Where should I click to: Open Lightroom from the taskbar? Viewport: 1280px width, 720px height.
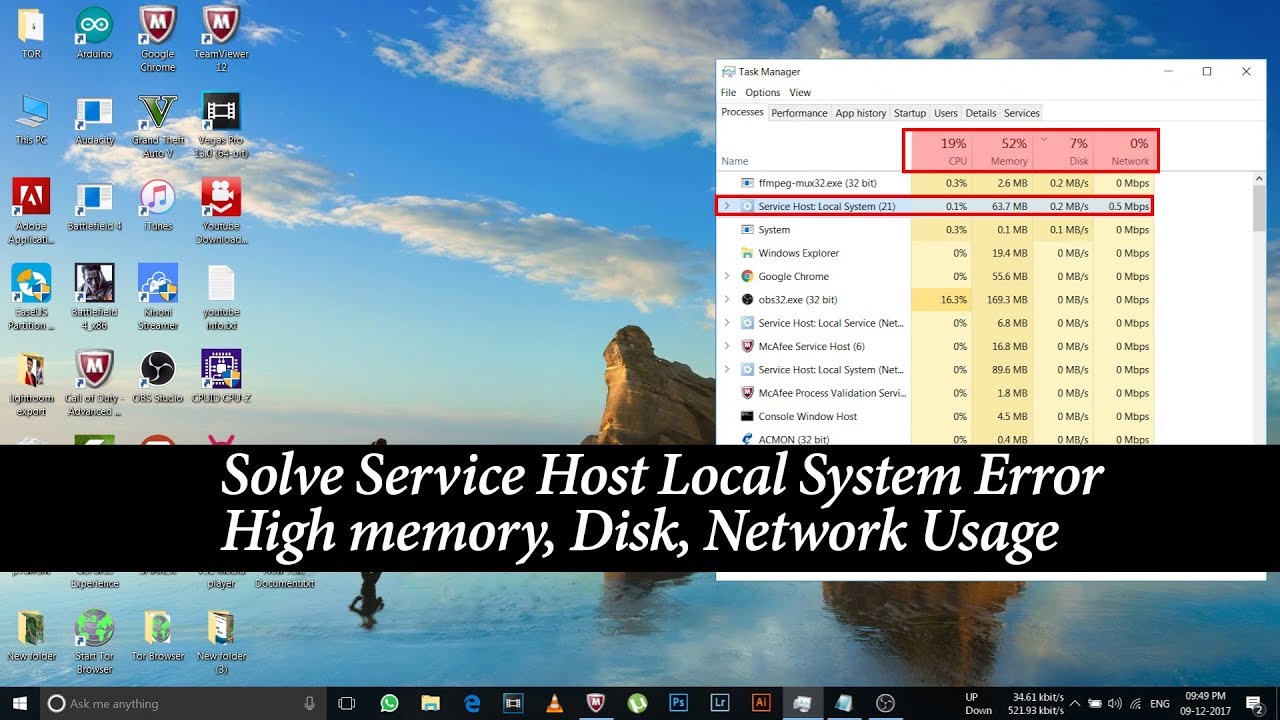(719, 703)
